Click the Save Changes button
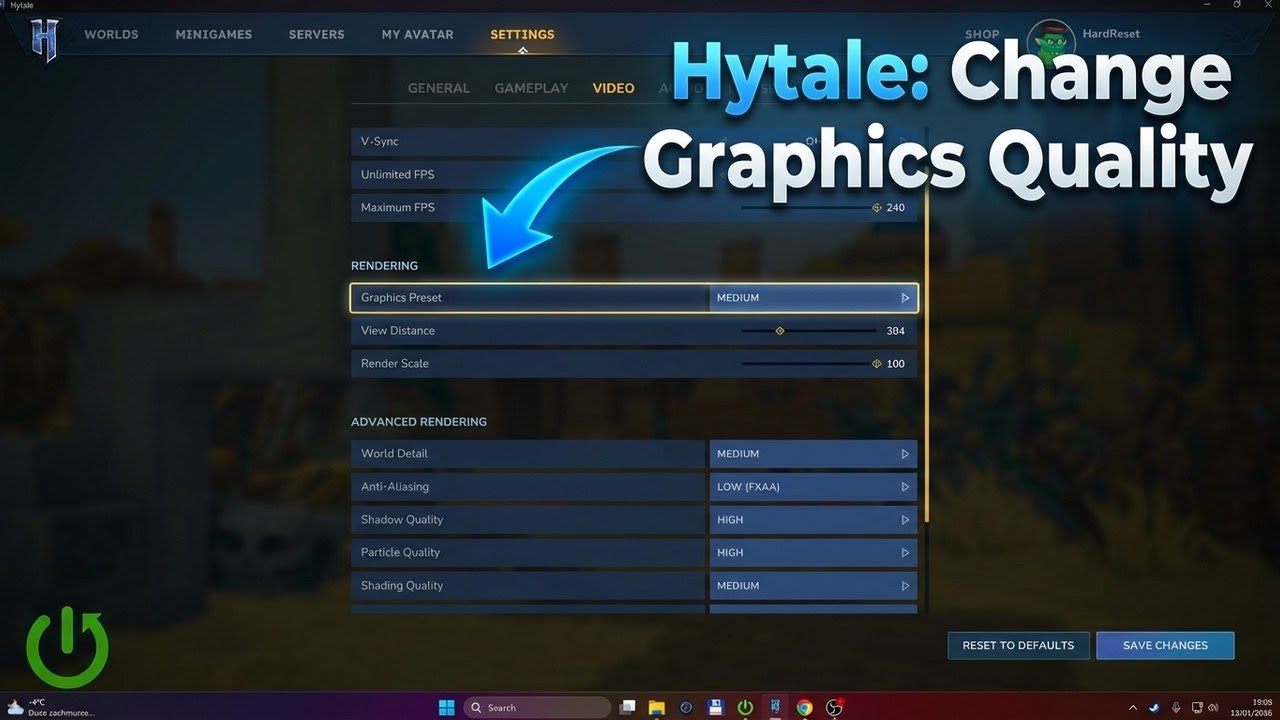 tap(1165, 645)
